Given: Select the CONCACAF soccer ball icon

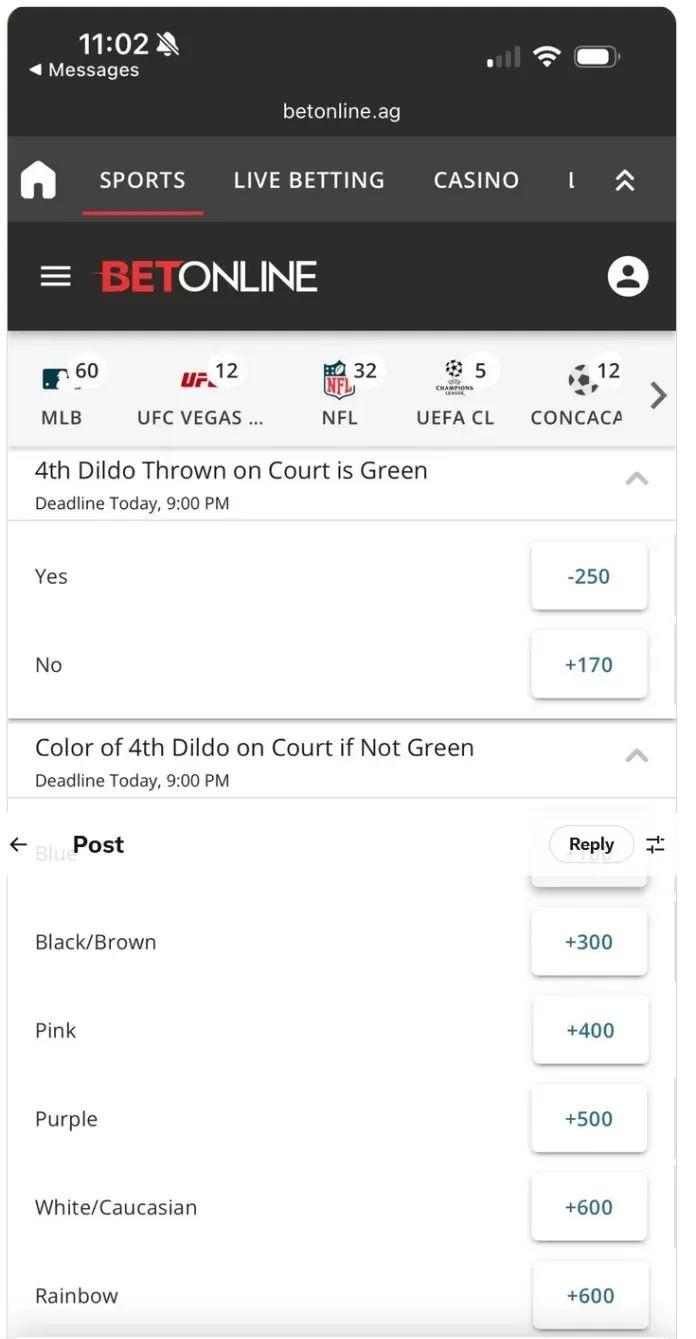Looking at the screenshot, I should pos(582,380).
